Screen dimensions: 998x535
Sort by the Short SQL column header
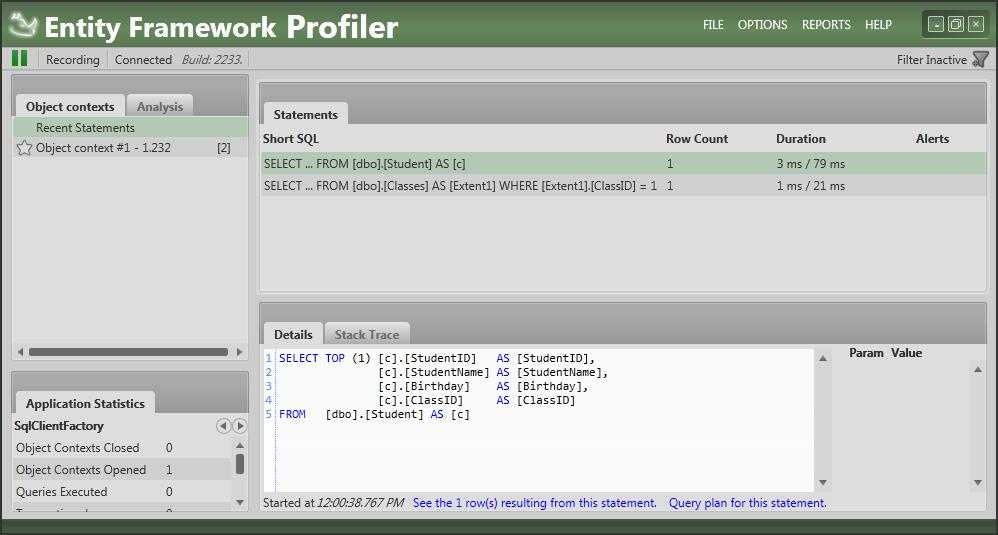[291, 139]
